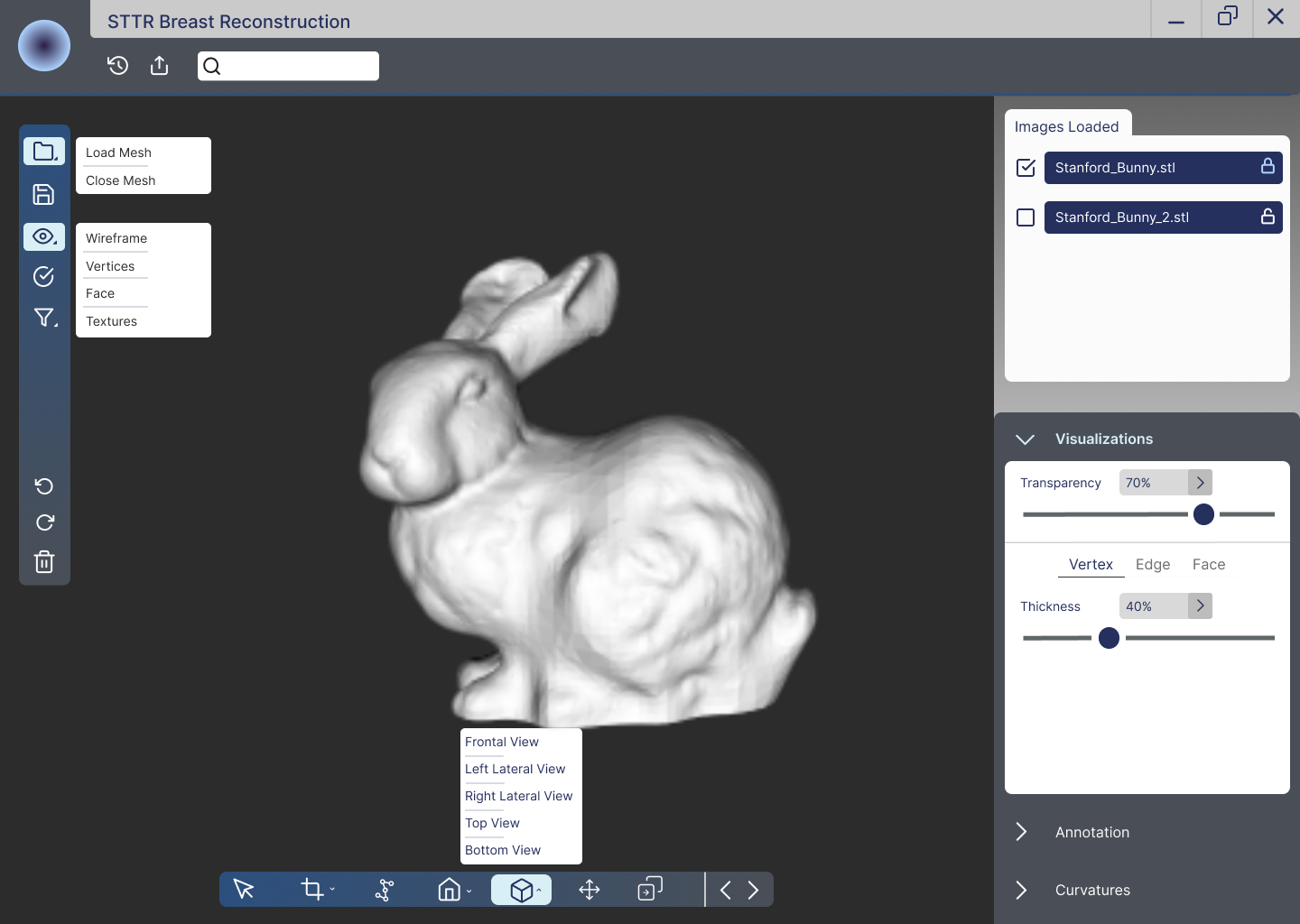Click the Transparency value arrow button
The width and height of the screenshot is (1300, 924).
pos(1200,483)
